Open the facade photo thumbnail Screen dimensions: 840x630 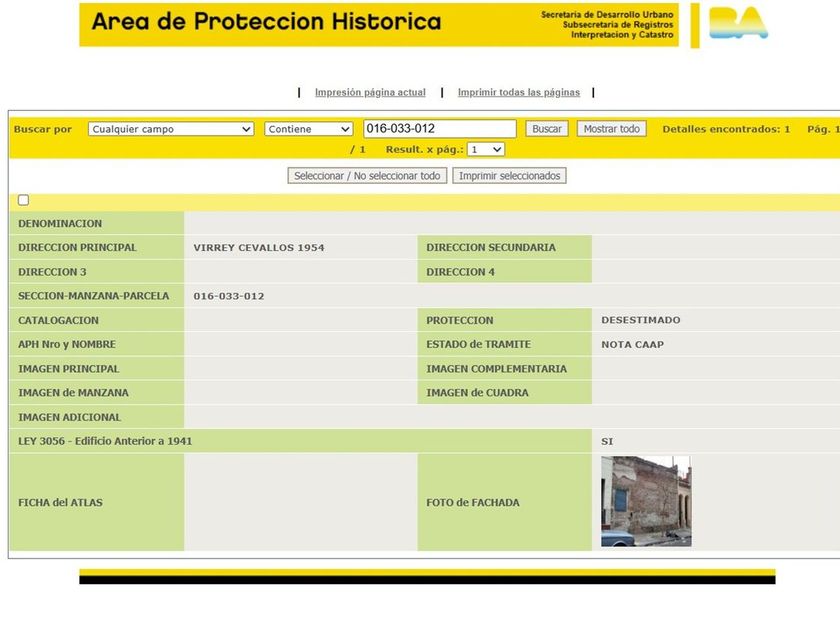pyautogui.click(x=645, y=501)
